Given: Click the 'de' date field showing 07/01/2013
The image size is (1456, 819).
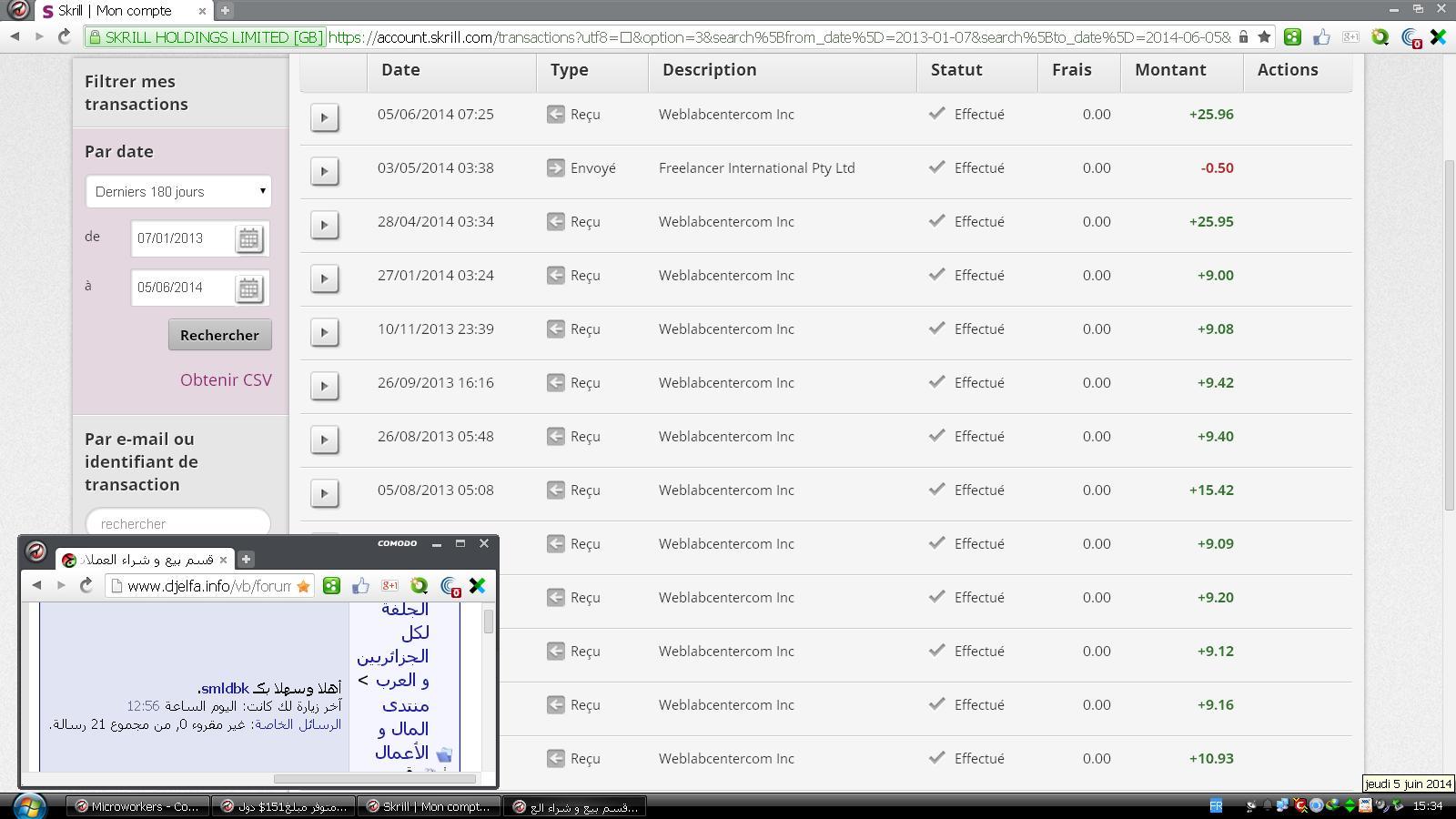Looking at the screenshot, I should [182, 238].
